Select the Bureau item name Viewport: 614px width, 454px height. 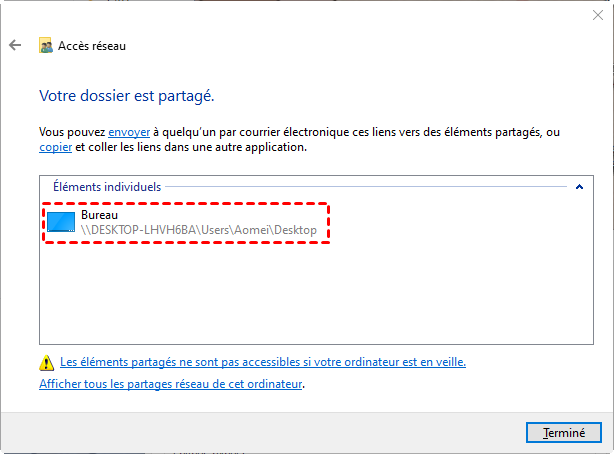coord(101,215)
